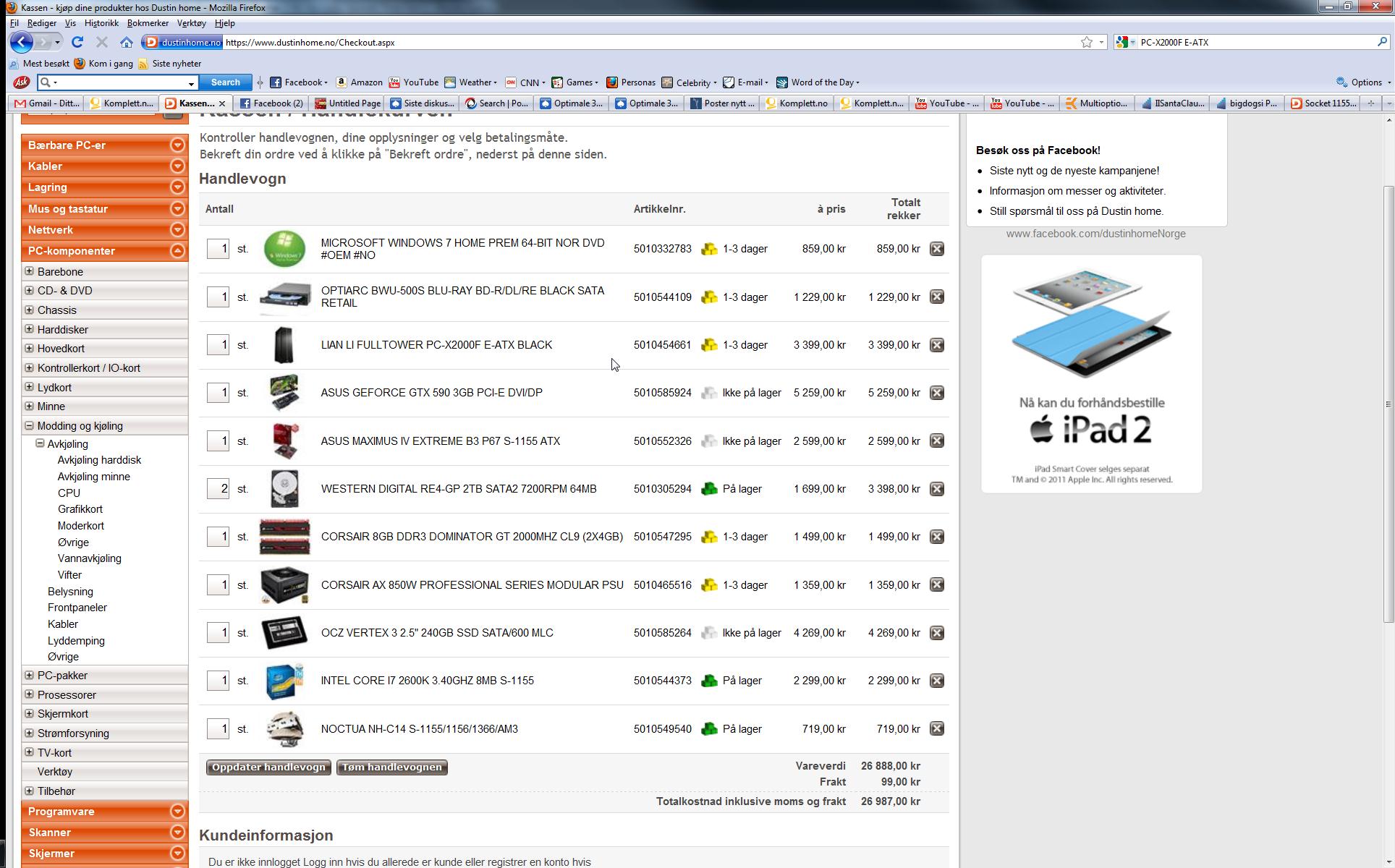Remove Intel Core i7 2600K from cart
Image resolution: width=1395 pixels, height=868 pixels.
[937, 681]
